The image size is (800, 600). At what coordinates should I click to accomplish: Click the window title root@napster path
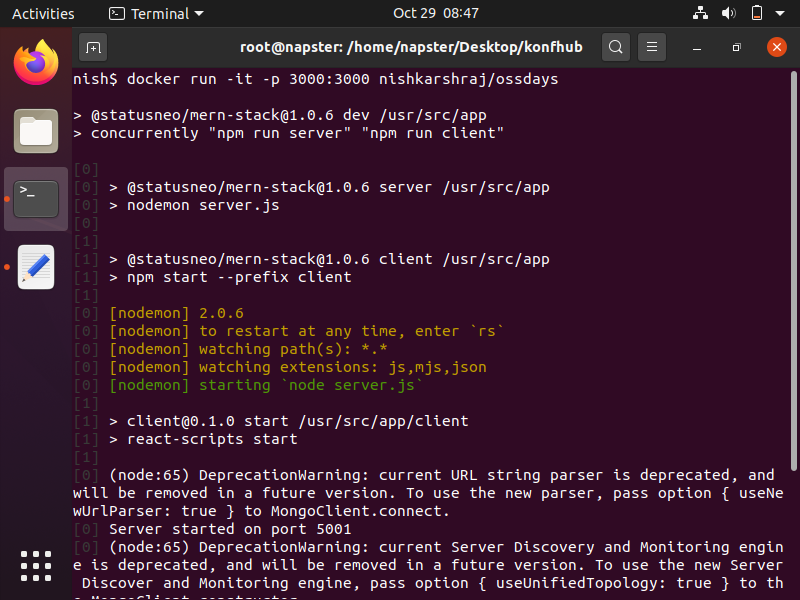[x=411, y=47]
